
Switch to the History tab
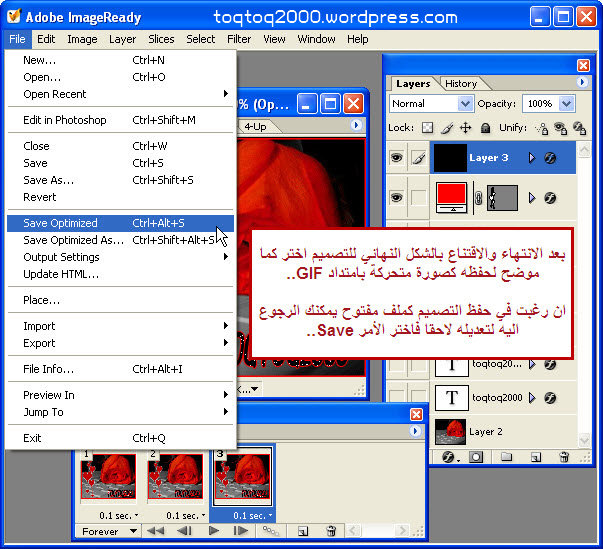pos(460,84)
